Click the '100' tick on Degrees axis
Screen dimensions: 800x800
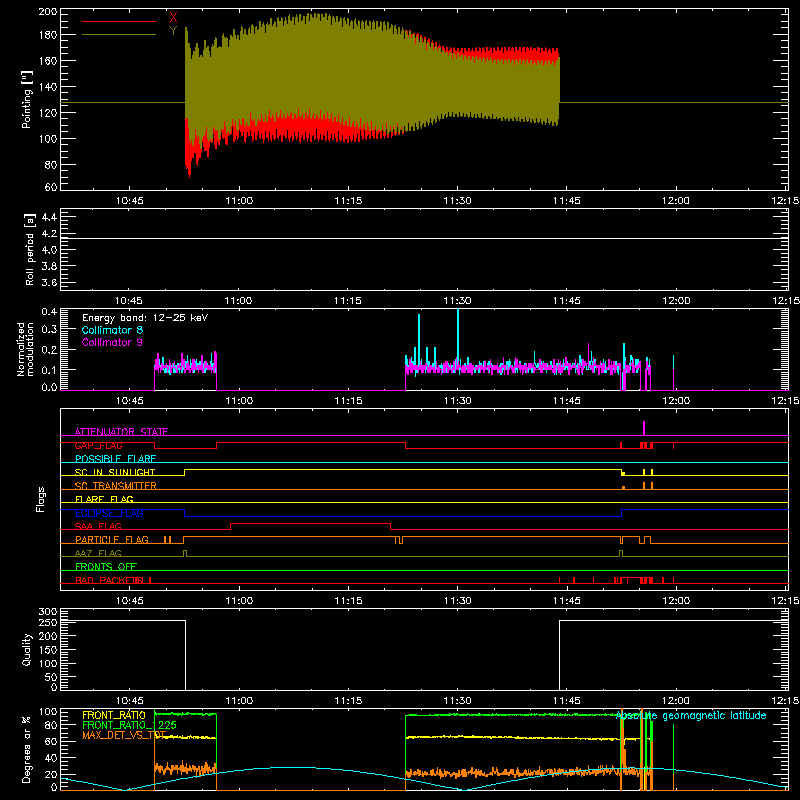(48, 712)
